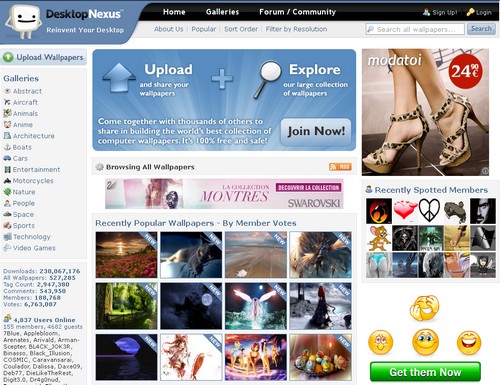Click the Sign Up! link

pyautogui.click(x=445, y=13)
